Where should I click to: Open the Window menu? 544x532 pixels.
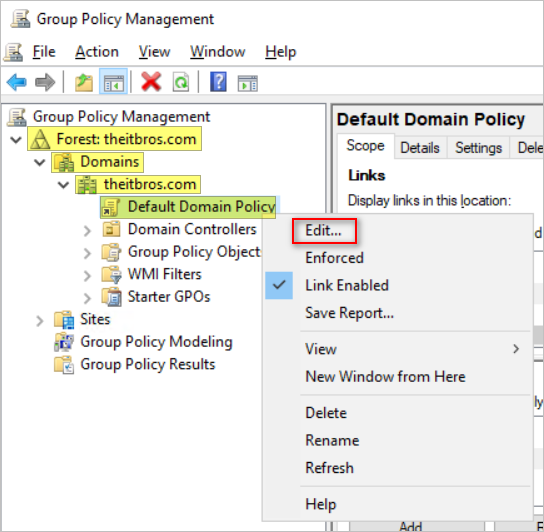click(x=218, y=52)
